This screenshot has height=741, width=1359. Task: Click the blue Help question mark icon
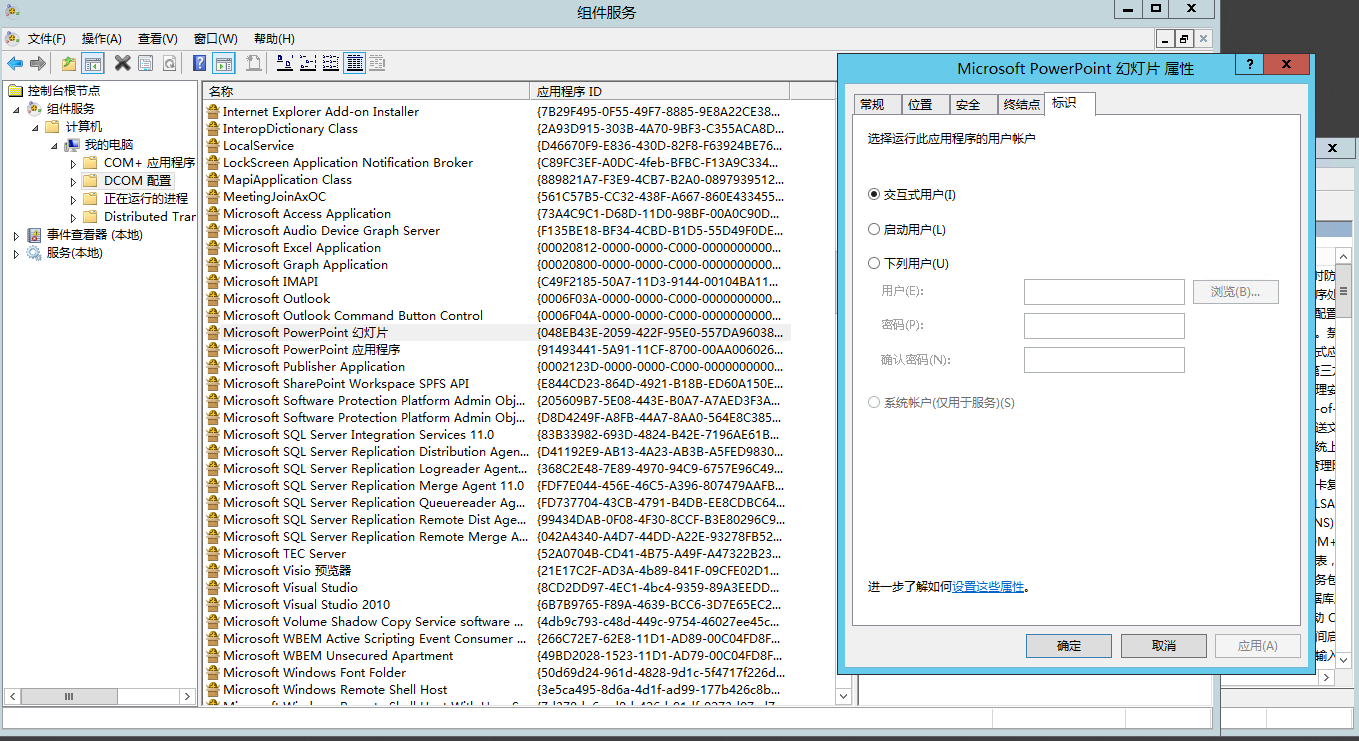click(x=199, y=63)
